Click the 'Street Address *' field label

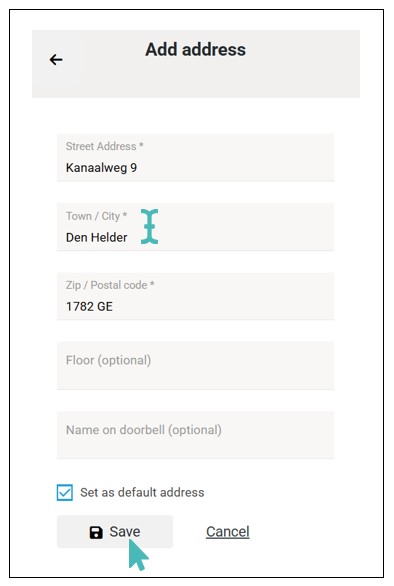pos(105,146)
